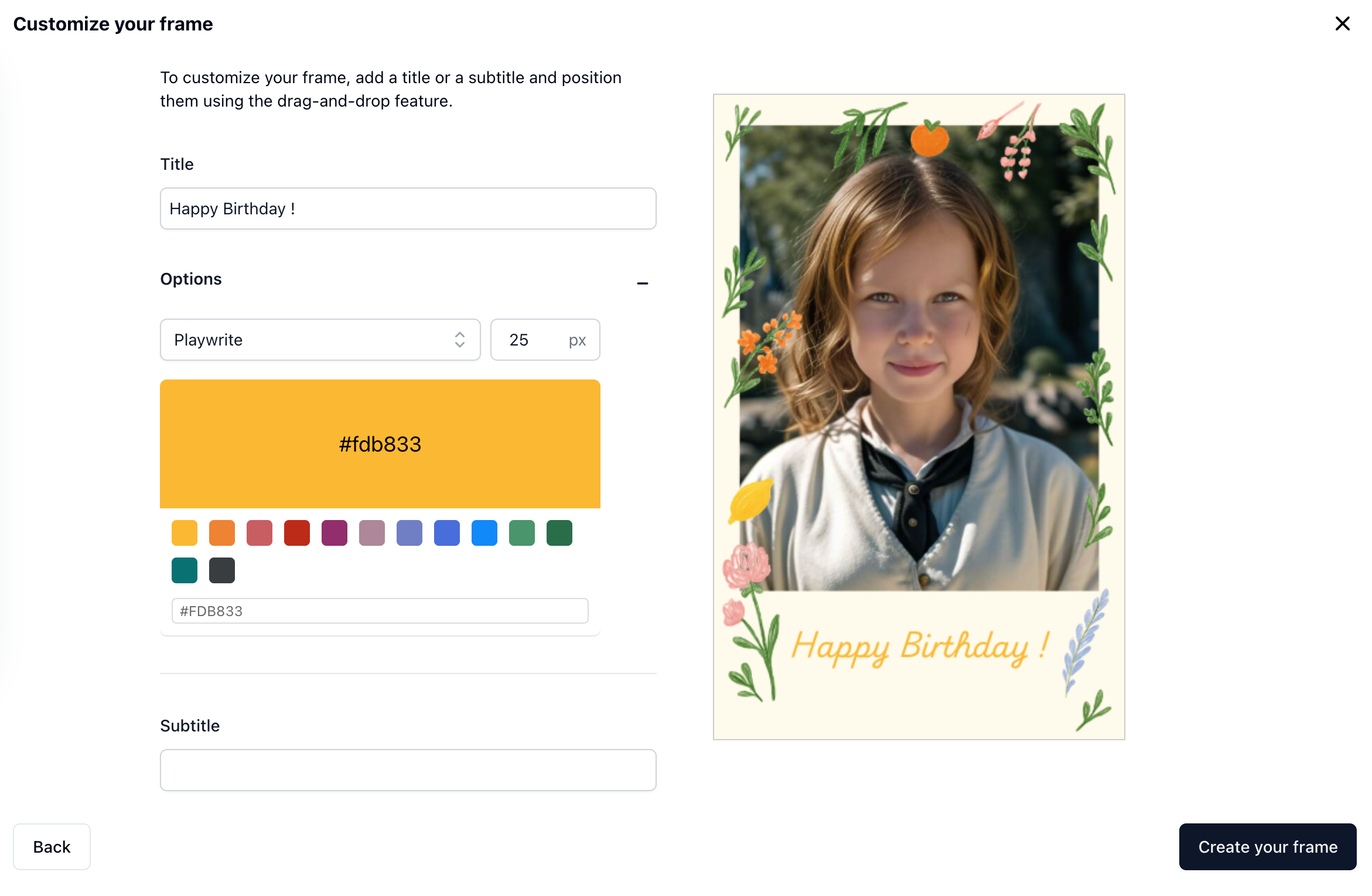Viewport: 1372px width, 896px height.
Task: Pick the salmon pink color swatch
Action: (260, 533)
